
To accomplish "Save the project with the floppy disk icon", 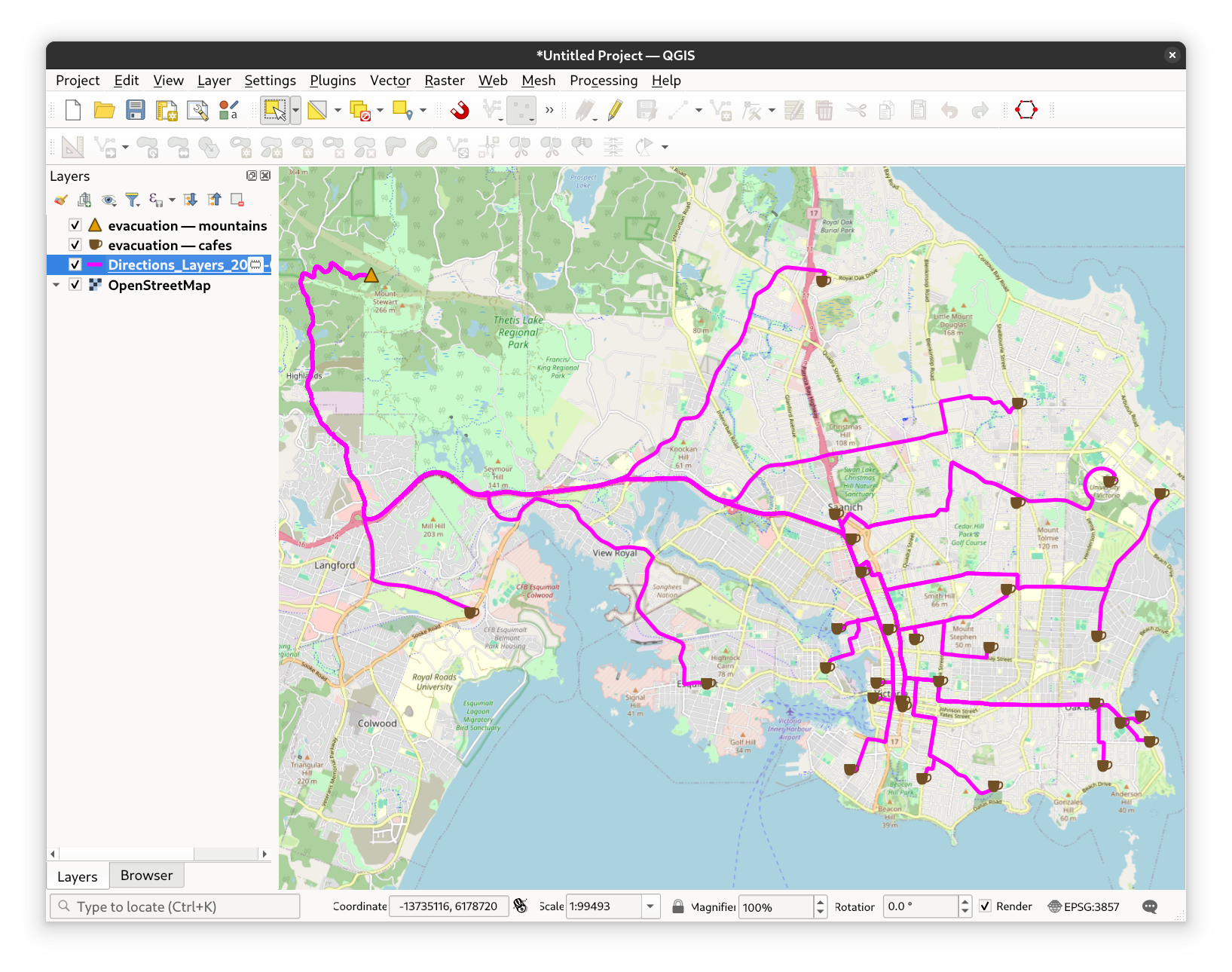I will pos(135,111).
